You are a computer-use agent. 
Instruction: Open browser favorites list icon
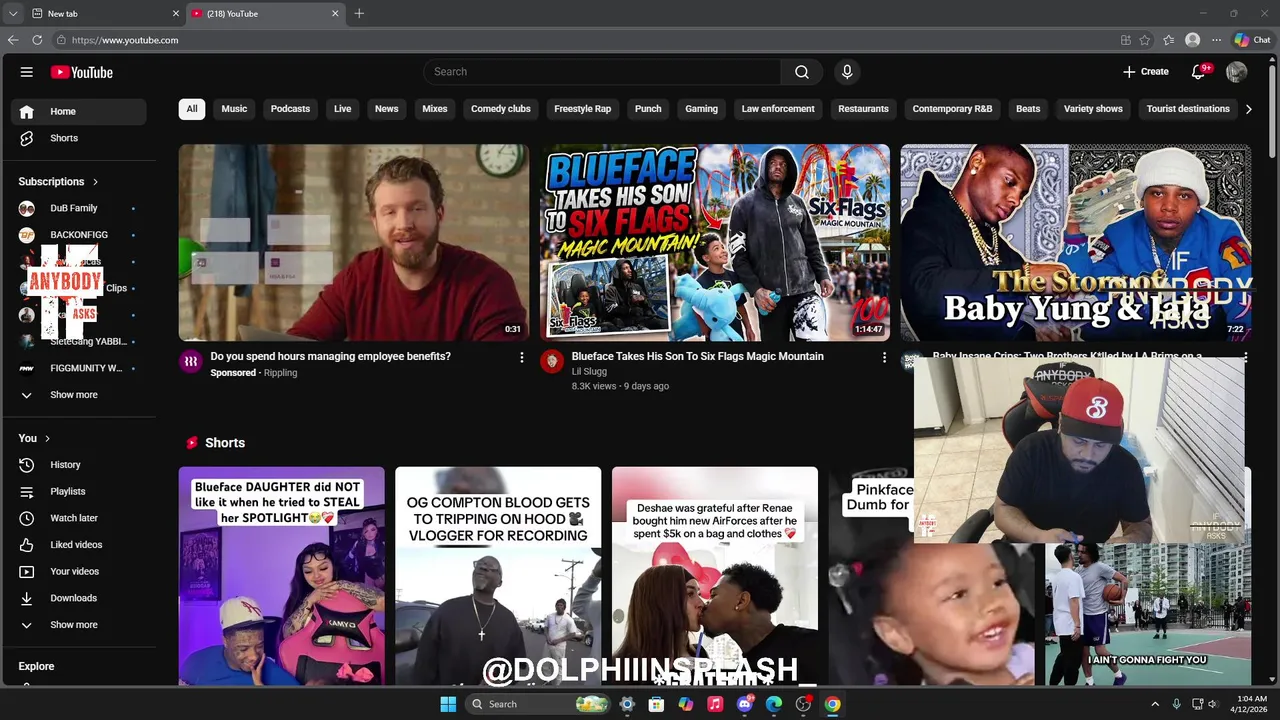click(x=1169, y=40)
